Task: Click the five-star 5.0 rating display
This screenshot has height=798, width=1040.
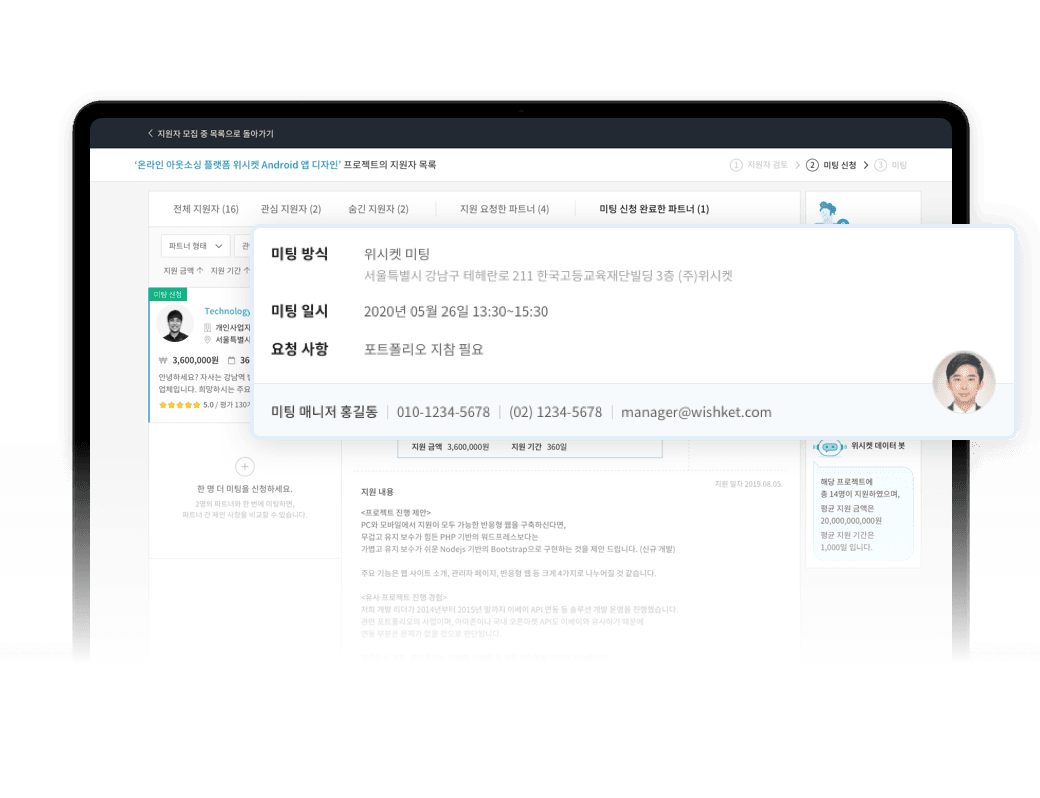Action: tap(179, 404)
